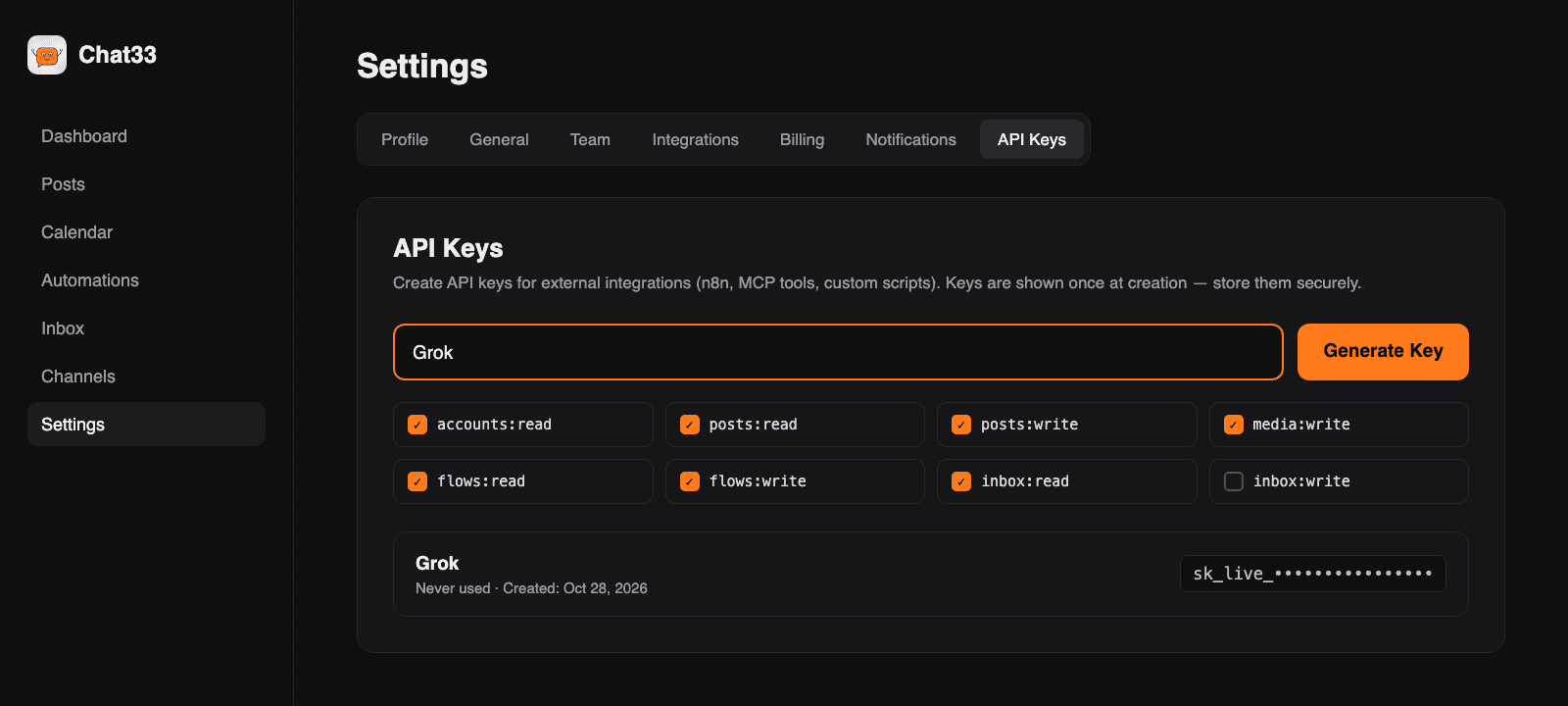Viewport: 1568px width, 706px height.
Task: Toggle the media:write checkbox
Action: [1234, 425]
